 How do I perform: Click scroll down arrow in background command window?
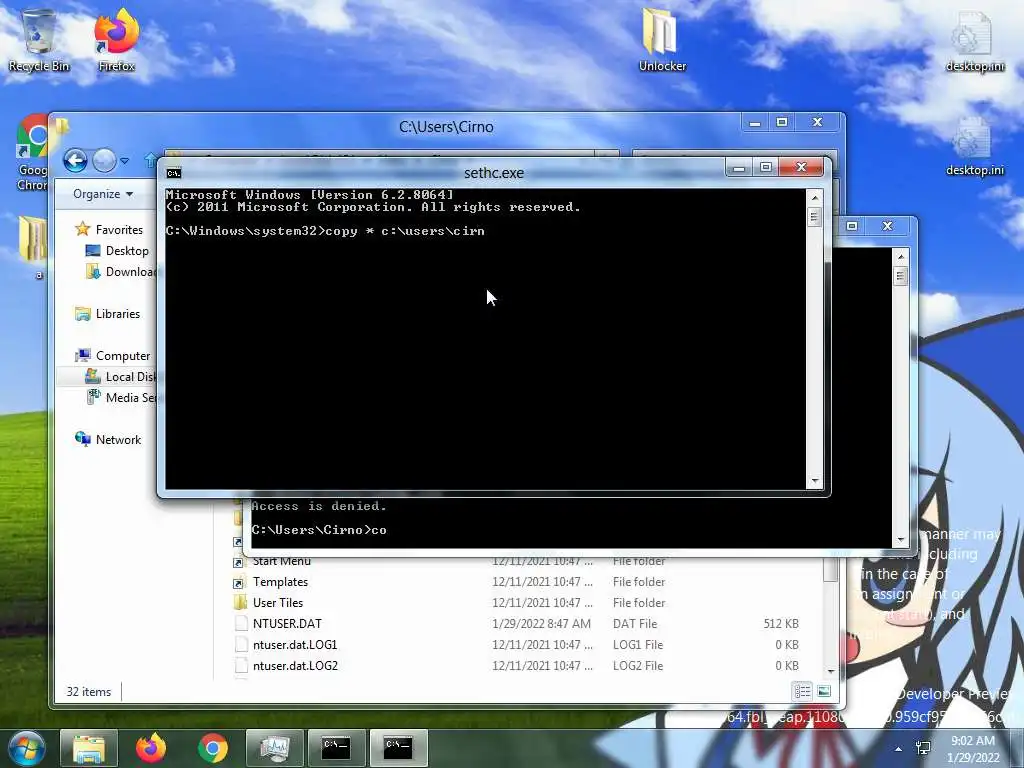[901, 539]
